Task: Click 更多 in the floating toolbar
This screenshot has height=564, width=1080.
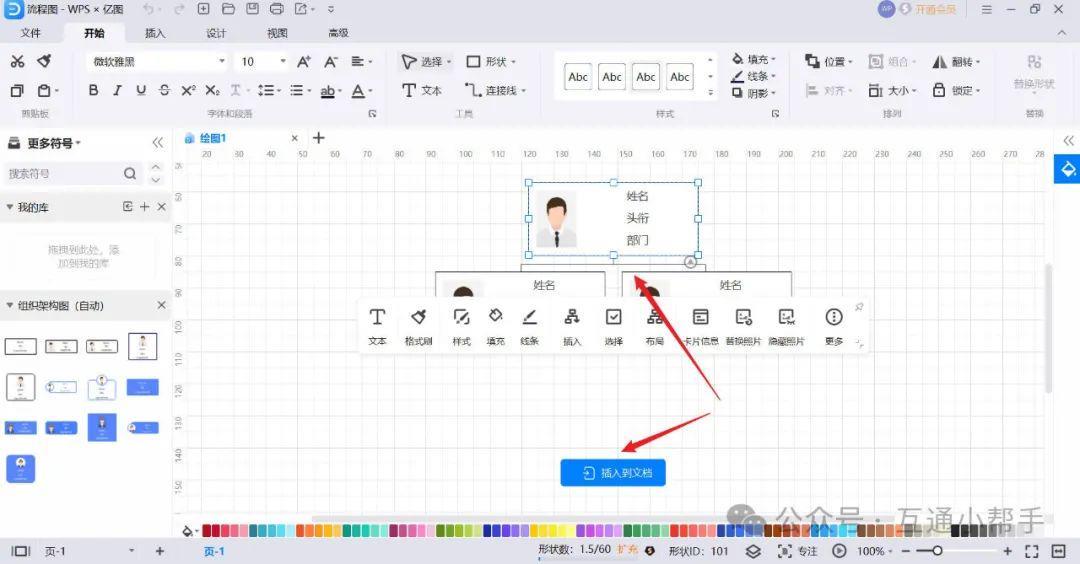Action: 834,326
